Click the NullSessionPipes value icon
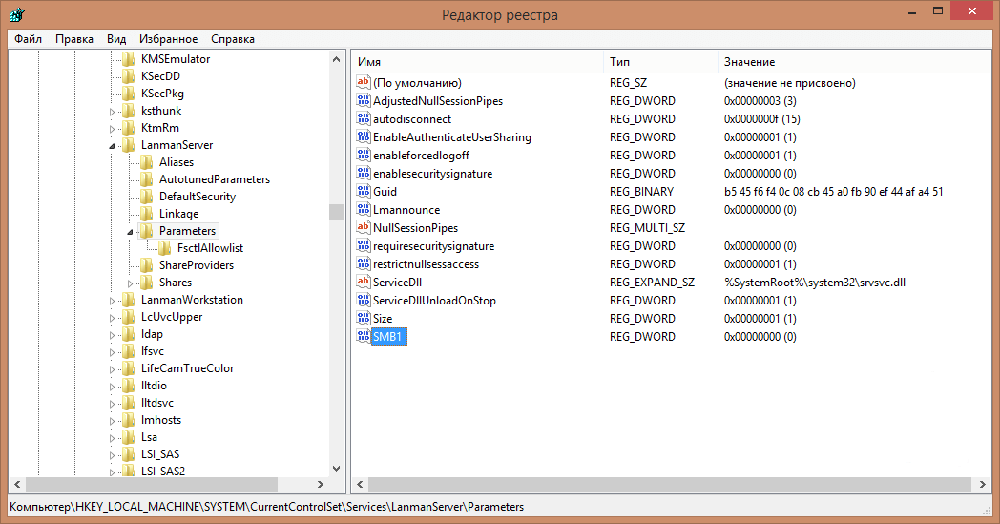The height and width of the screenshot is (524, 1000). [x=363, y=228]
